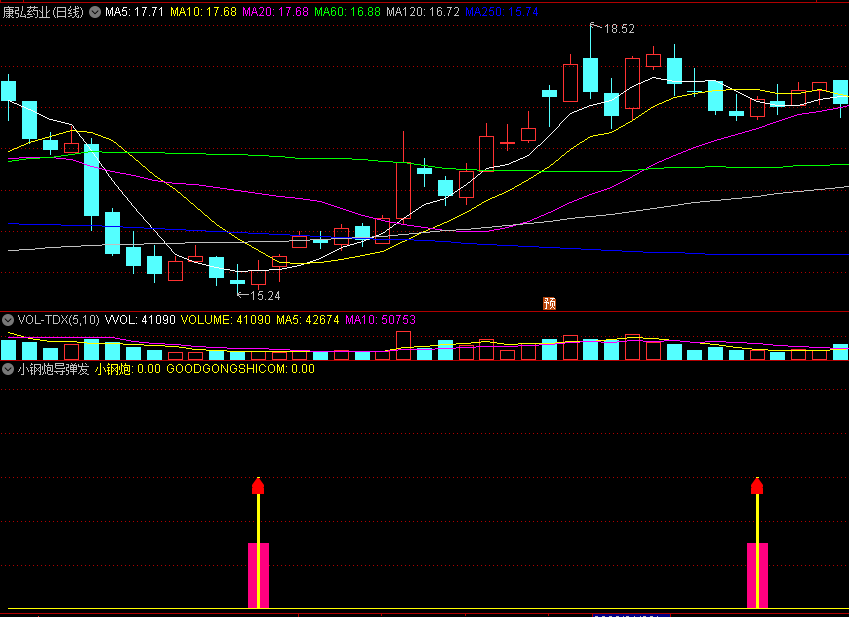Click the MA60: 16.88 label
Screen dimensions: 849x617
[x=348, y=12]
